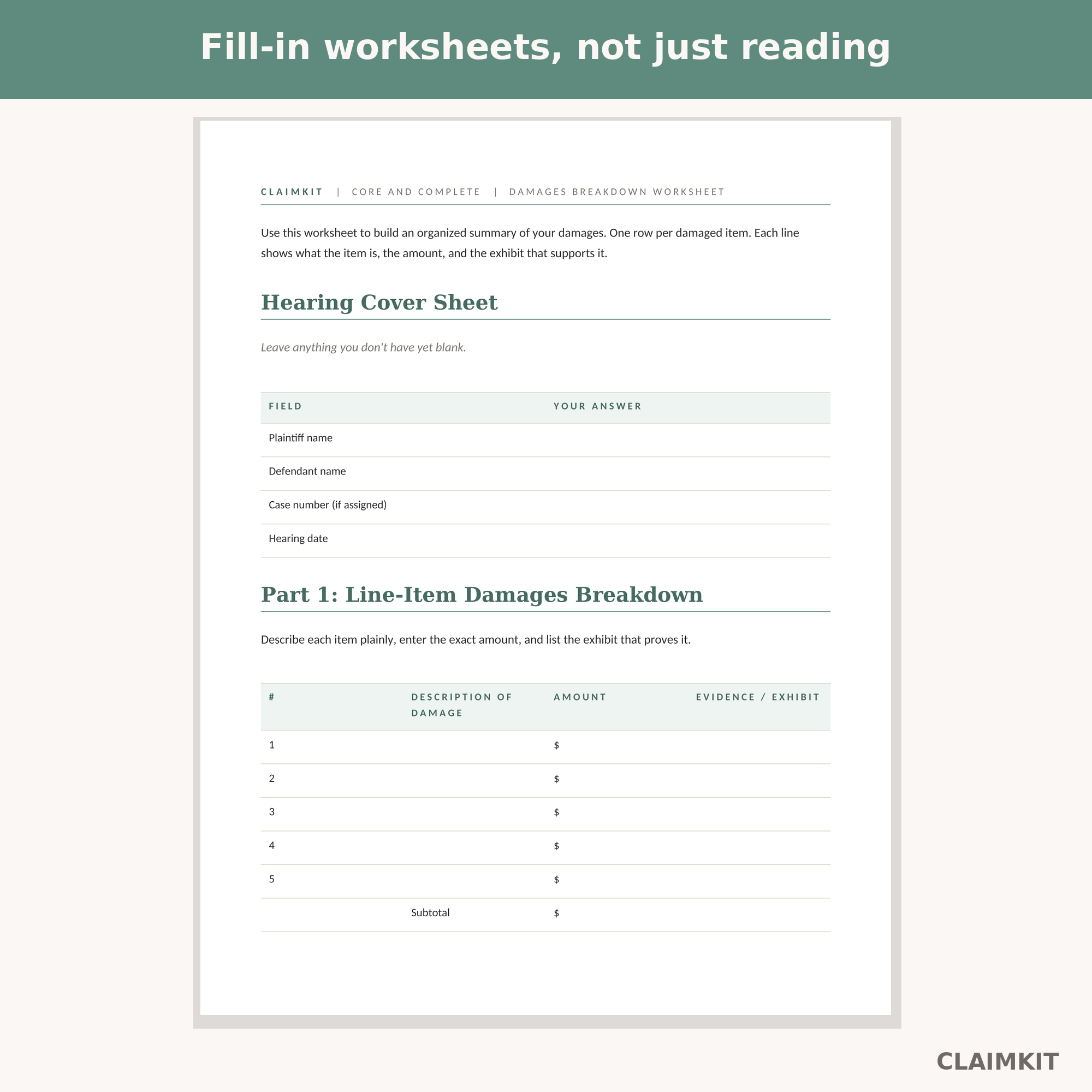Click the 'Describe each item plainly' instruction line
This screenshot has height=1092, width=1092.
[x=476, y=640]
